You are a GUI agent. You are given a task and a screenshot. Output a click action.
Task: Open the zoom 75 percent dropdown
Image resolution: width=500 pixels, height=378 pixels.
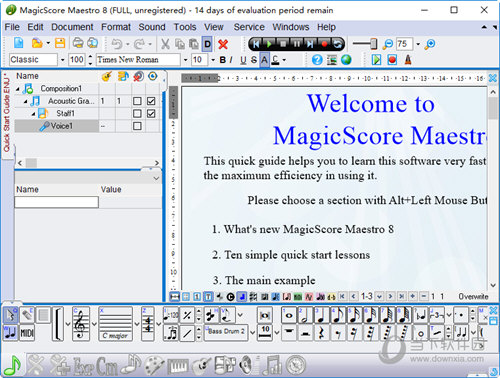(x=418, y=44)
